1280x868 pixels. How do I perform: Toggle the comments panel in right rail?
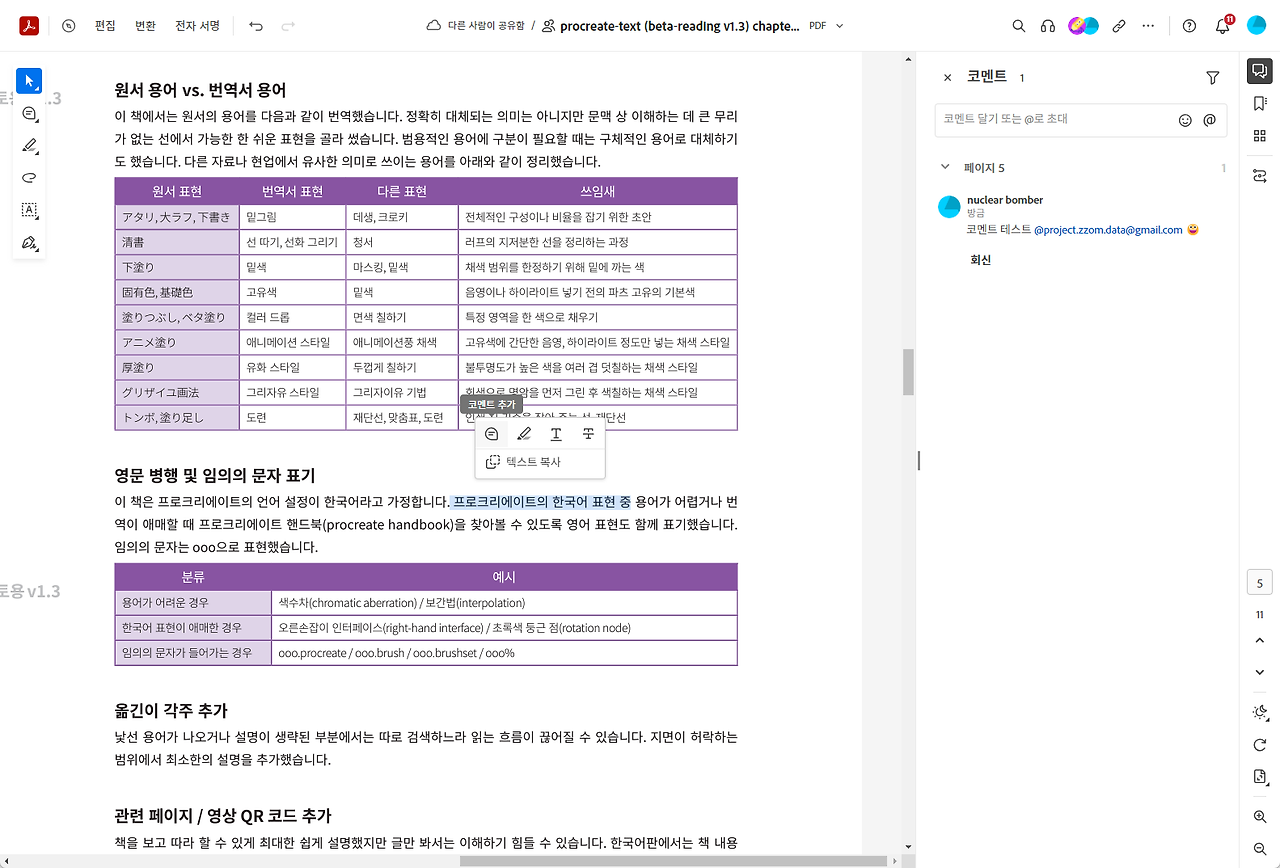pos(1259,71)
